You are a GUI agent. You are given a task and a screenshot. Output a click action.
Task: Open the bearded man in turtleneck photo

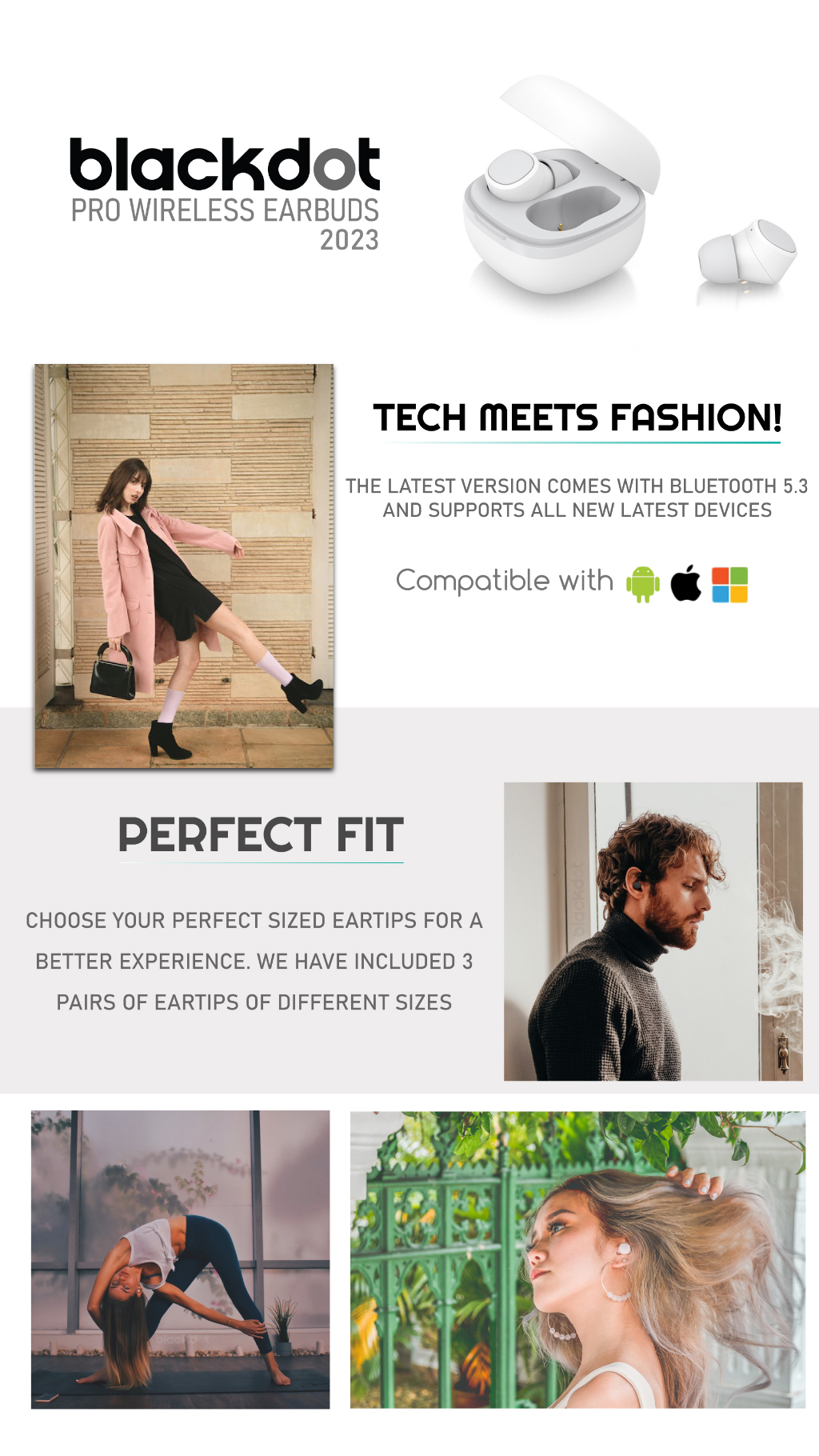(x=653, y=931)
